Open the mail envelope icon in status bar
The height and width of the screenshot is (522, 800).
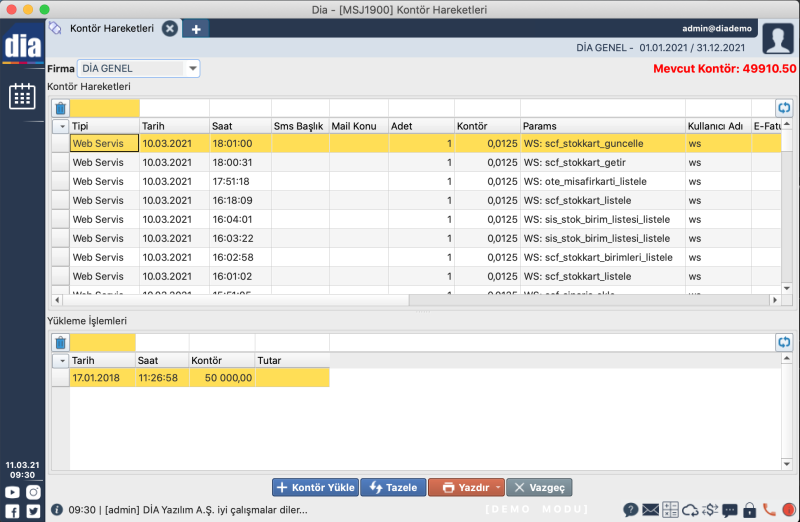point(650,510)
